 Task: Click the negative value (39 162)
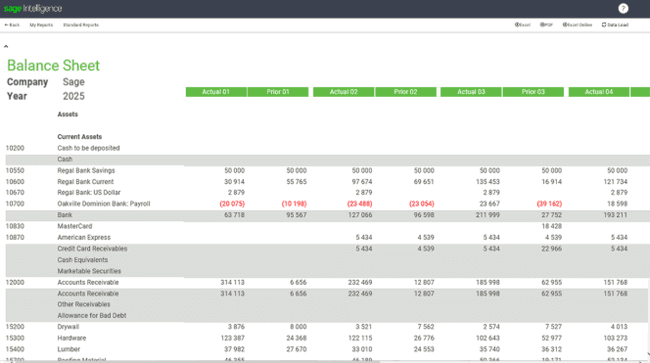pos(549,203)
